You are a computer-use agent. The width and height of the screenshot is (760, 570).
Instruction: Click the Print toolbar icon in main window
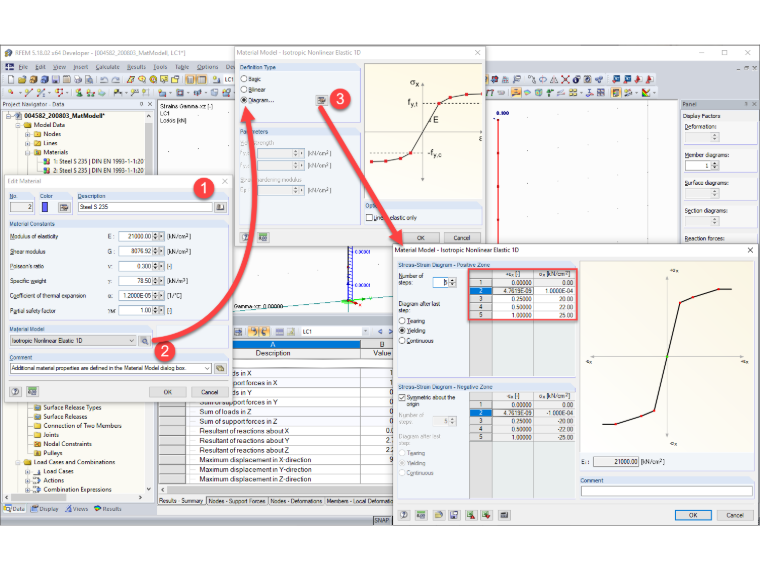point(78,79)
